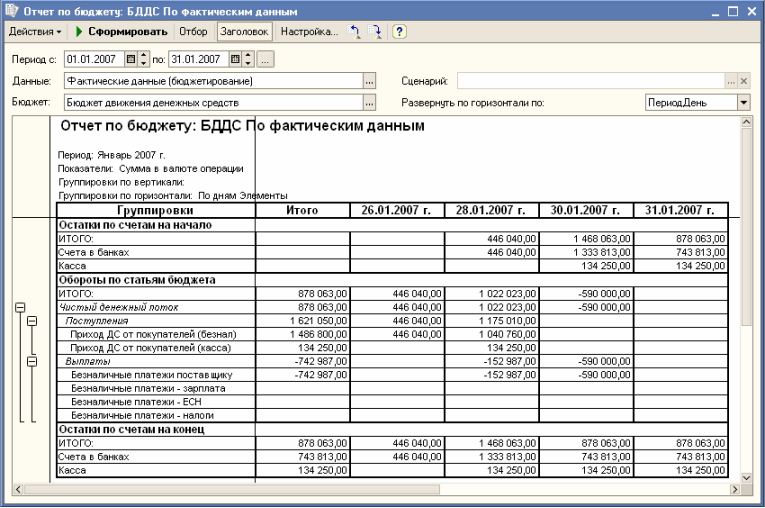765x508 pixels.
Task: Open the period selection ellipsis button
Action: point(265,60)
